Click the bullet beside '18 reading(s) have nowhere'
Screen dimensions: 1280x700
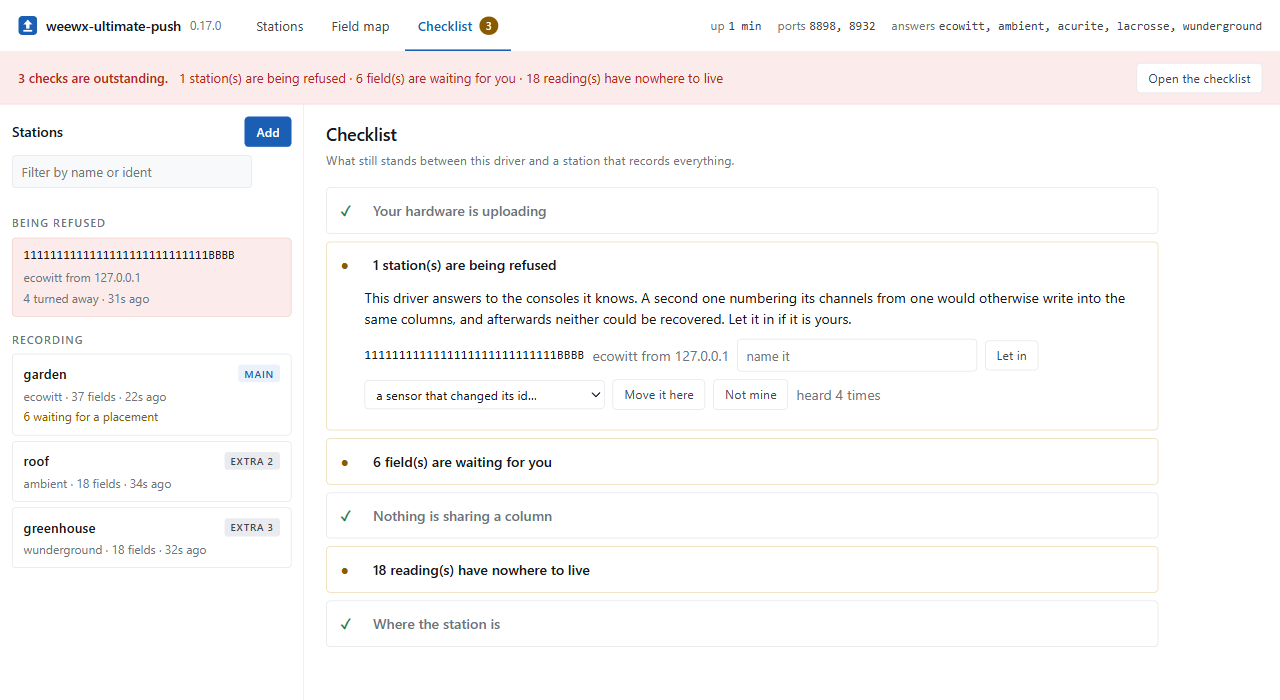(345, 571)
